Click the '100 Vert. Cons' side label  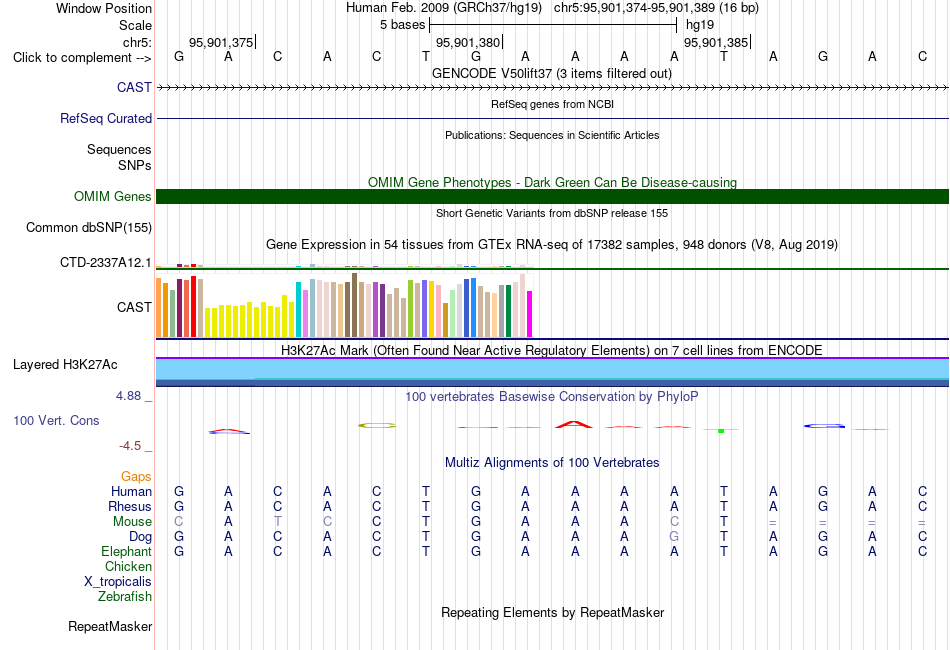tap(56, 420)
